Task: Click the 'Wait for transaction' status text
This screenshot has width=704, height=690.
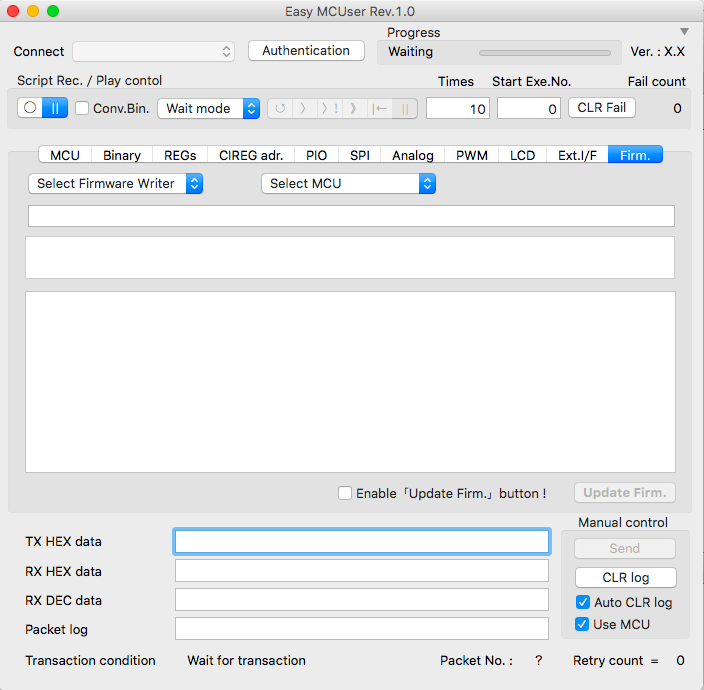Action: pos(246,660)
